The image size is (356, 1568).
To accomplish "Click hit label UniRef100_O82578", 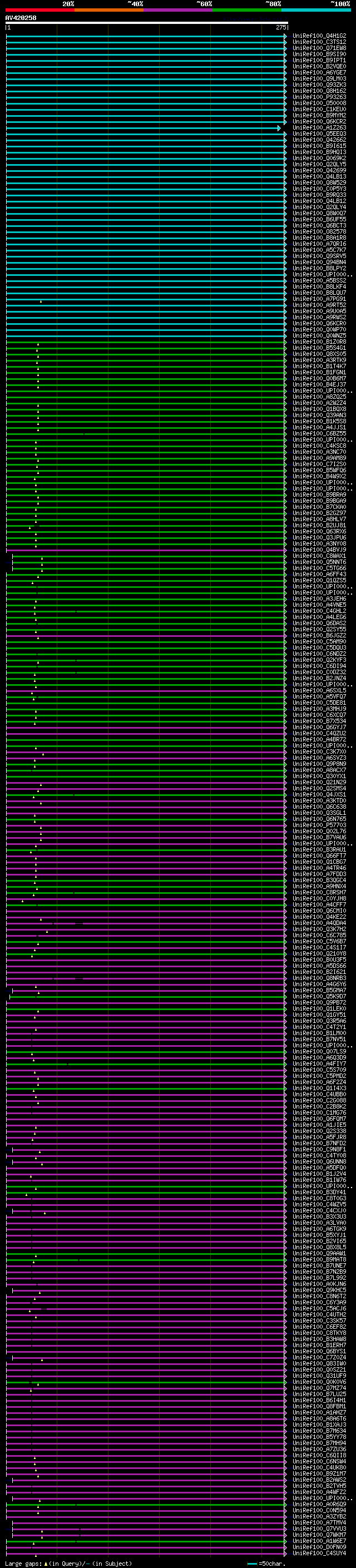I will tap(319, 232).
